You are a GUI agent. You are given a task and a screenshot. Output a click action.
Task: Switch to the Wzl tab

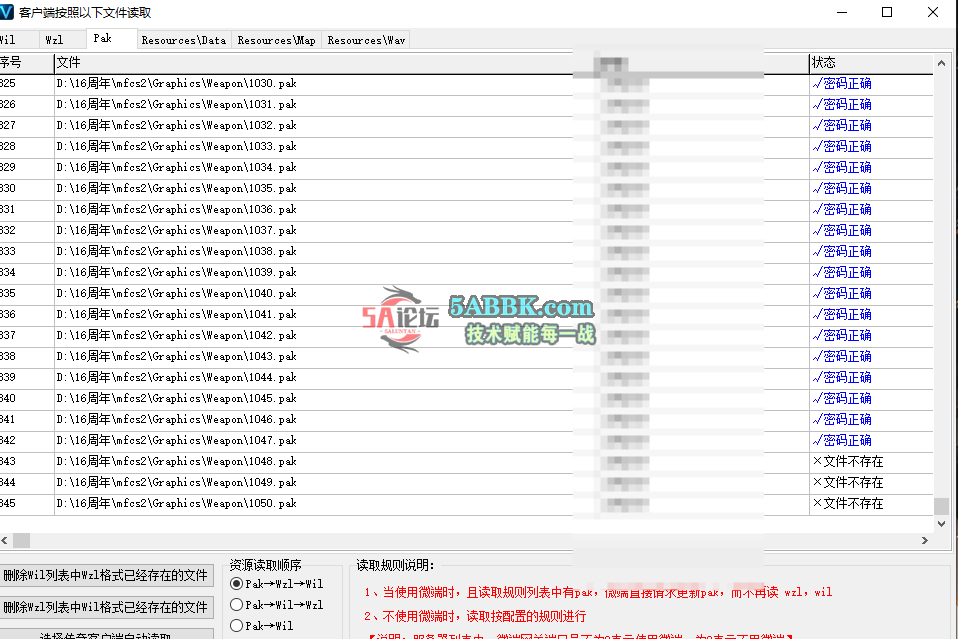[x=54, y=40]
